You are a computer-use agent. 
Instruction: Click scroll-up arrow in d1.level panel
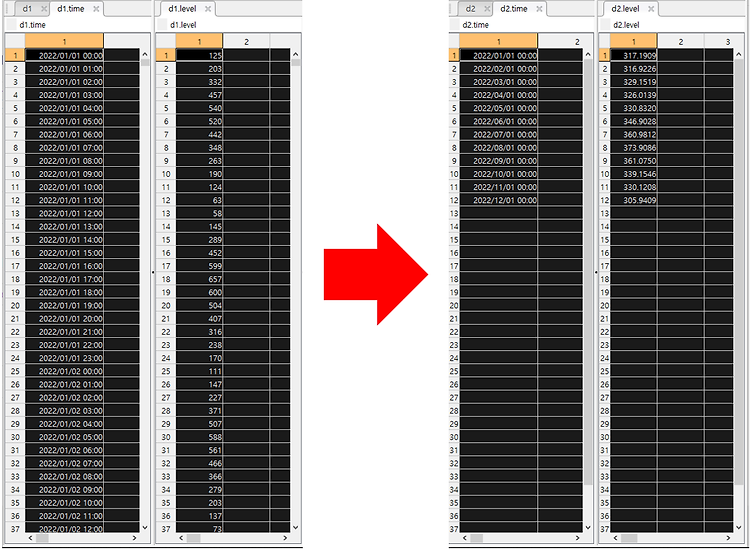tap(296, 55)
